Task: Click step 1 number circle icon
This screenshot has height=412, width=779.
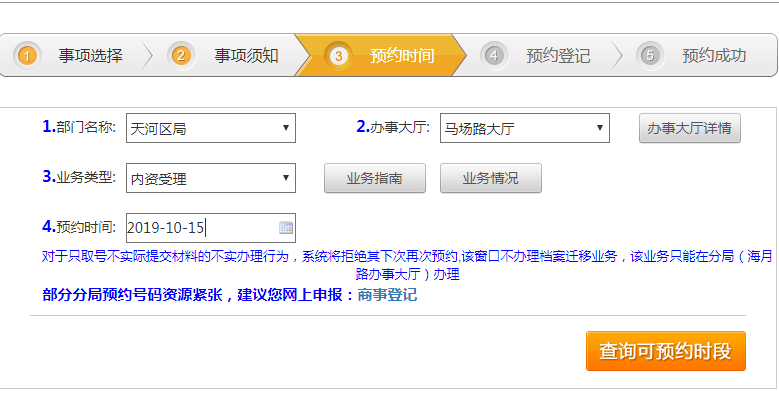Action: click(x=27, y=56)
